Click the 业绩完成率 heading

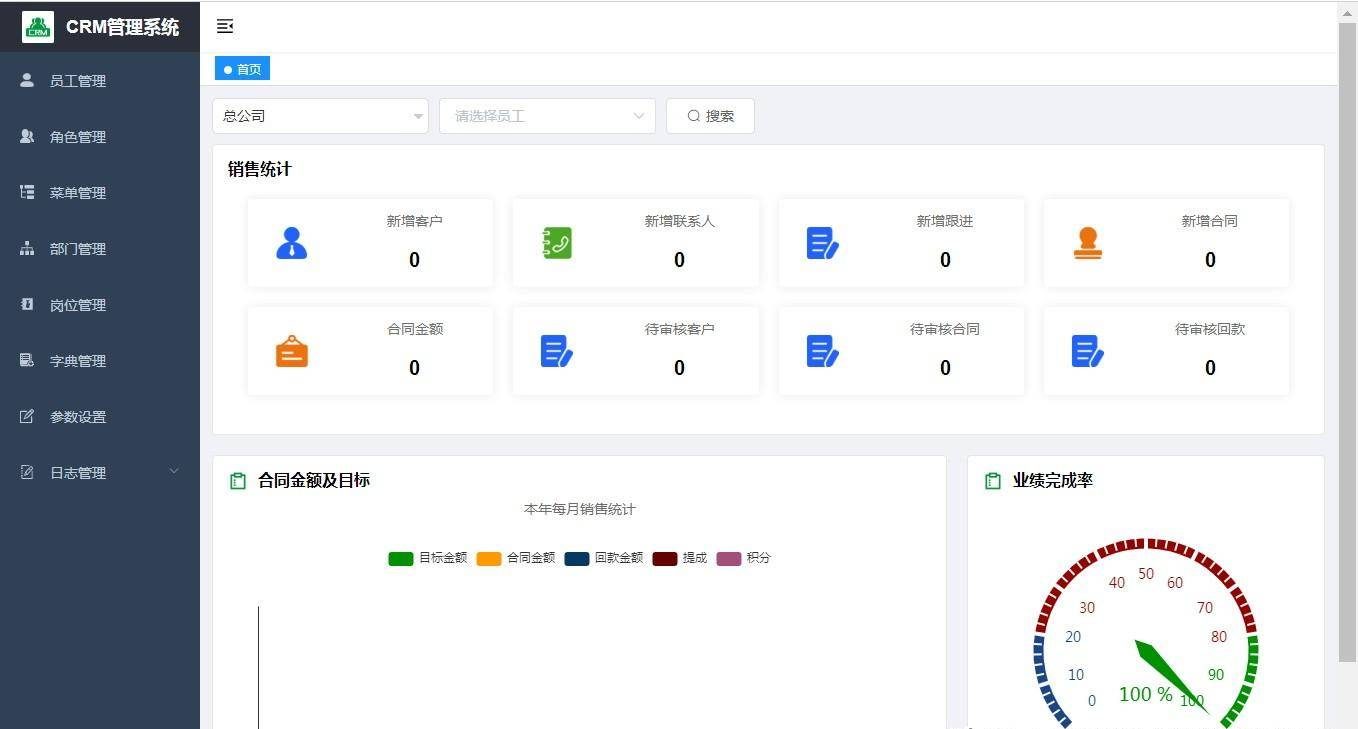pyautogui.click(x=1052, y=481)
